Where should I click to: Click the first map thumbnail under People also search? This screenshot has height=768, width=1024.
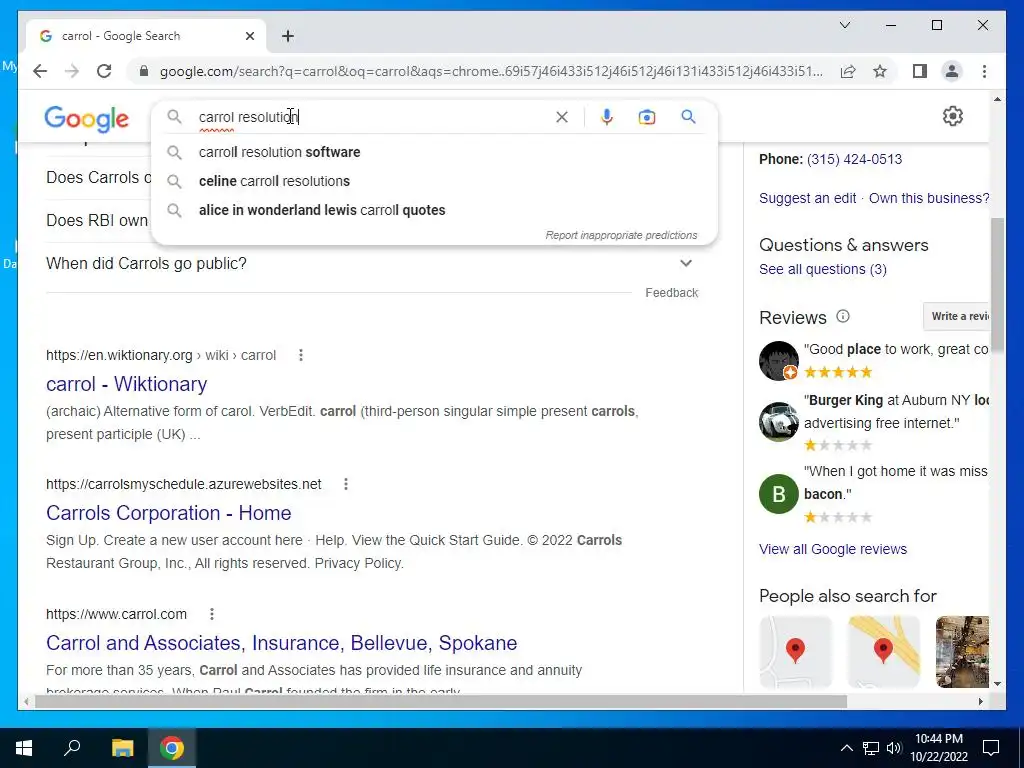pos(795,652)
